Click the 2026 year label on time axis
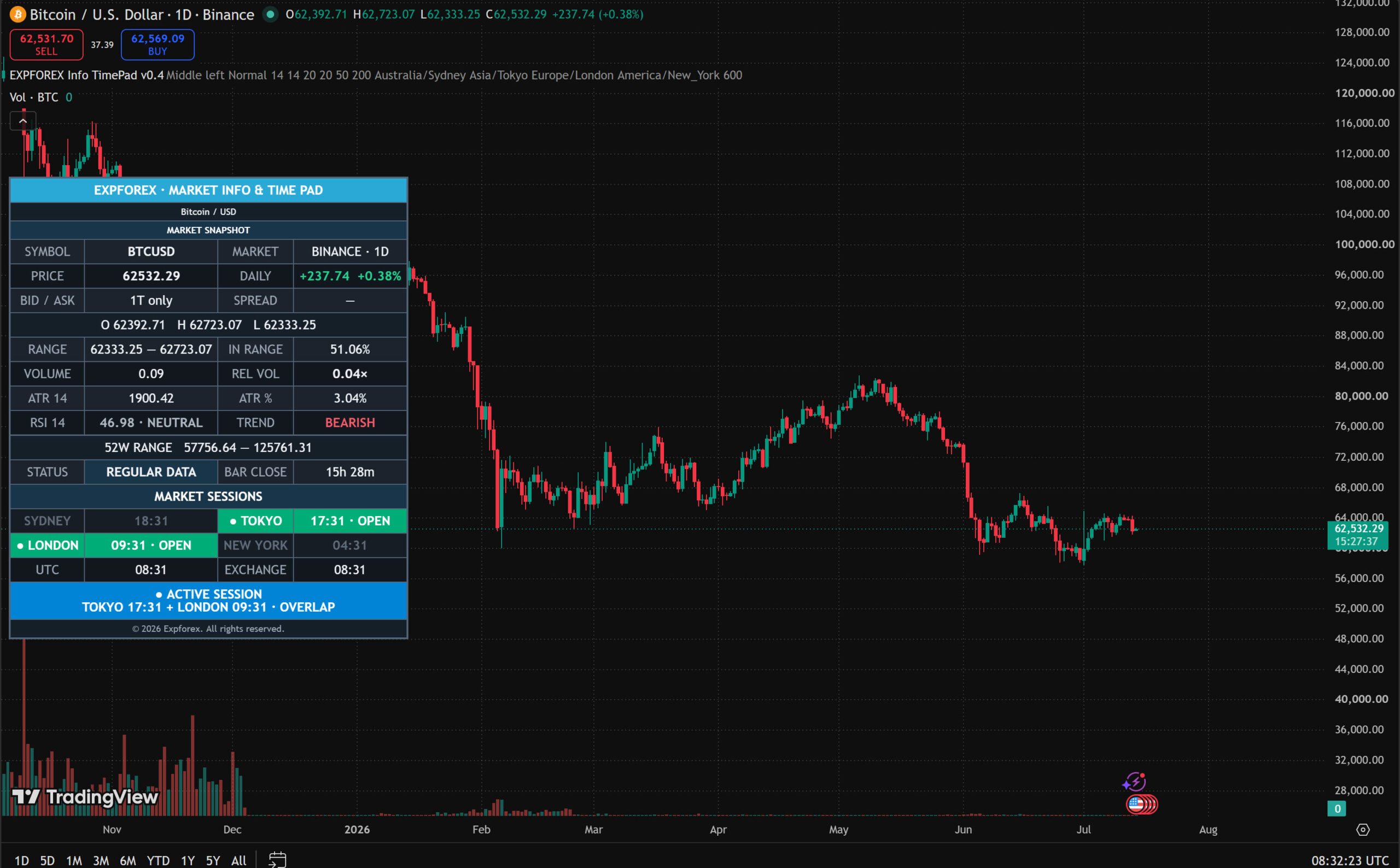This screenshot has height=868, width=1400. point(357,830)
